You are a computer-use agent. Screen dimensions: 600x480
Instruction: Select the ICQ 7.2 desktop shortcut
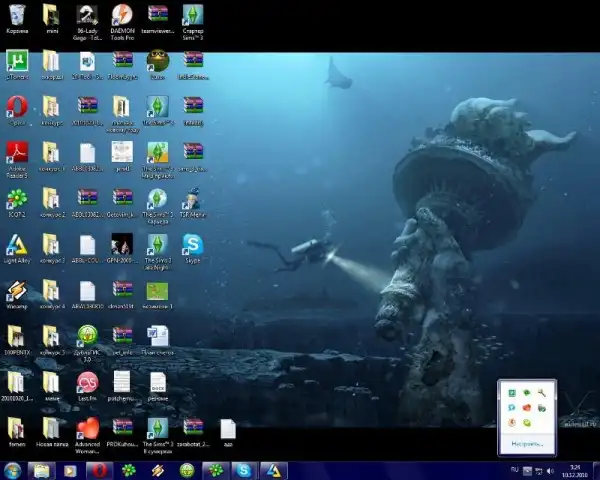coord(16,199)
